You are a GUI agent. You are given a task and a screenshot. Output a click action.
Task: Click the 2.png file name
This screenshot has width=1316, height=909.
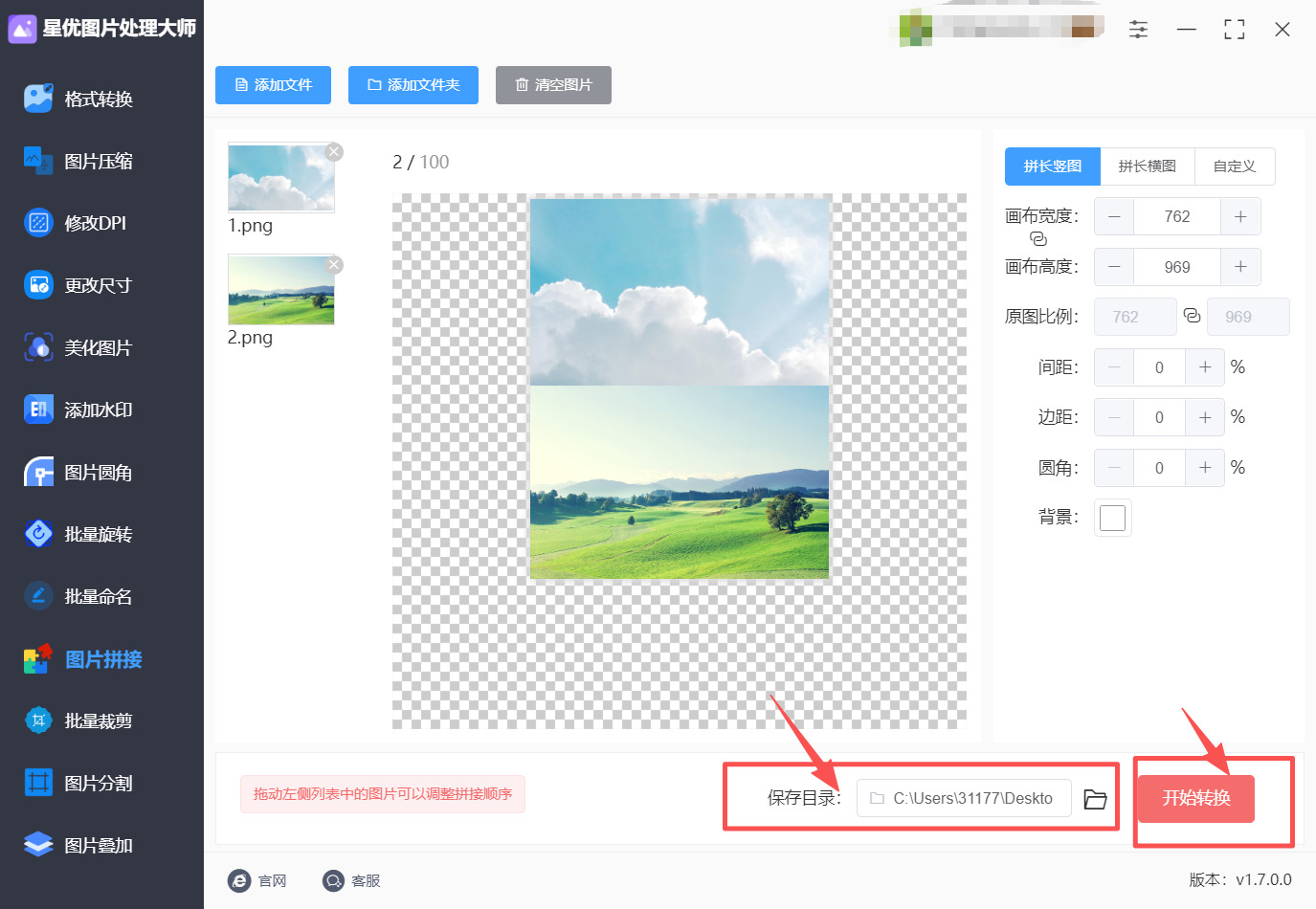coord(250,338)
